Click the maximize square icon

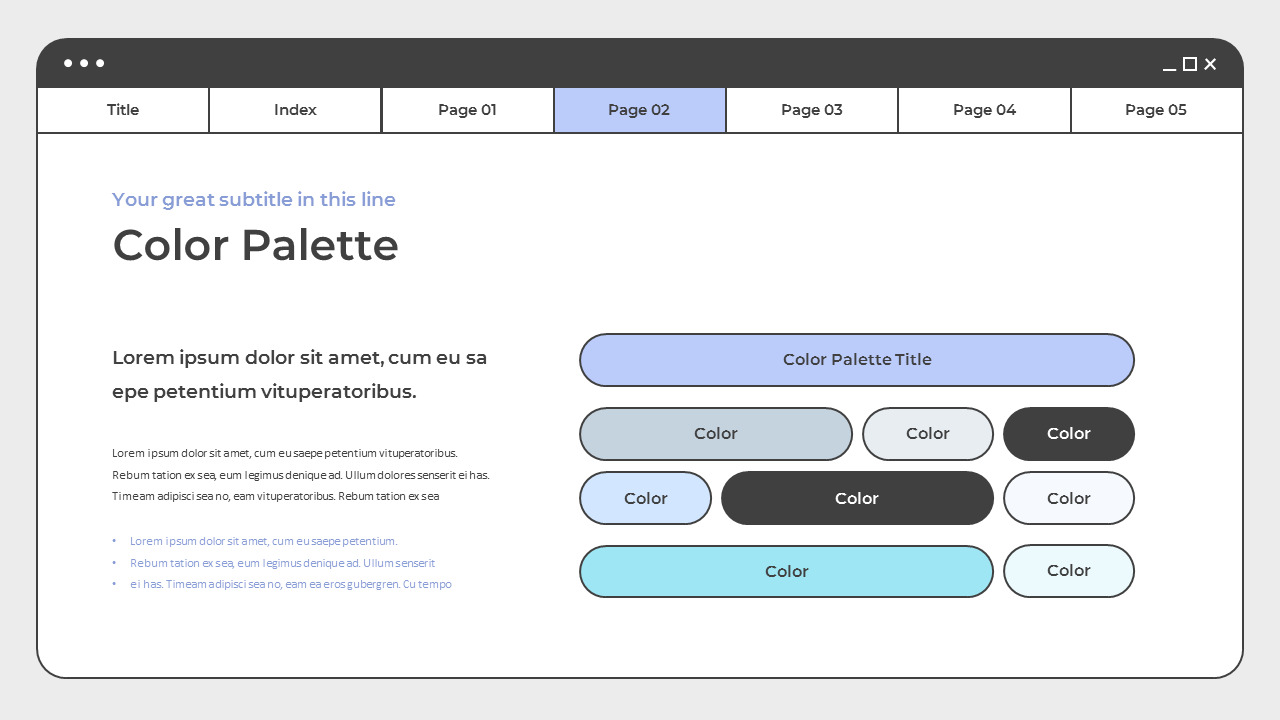click(1189, 64)
